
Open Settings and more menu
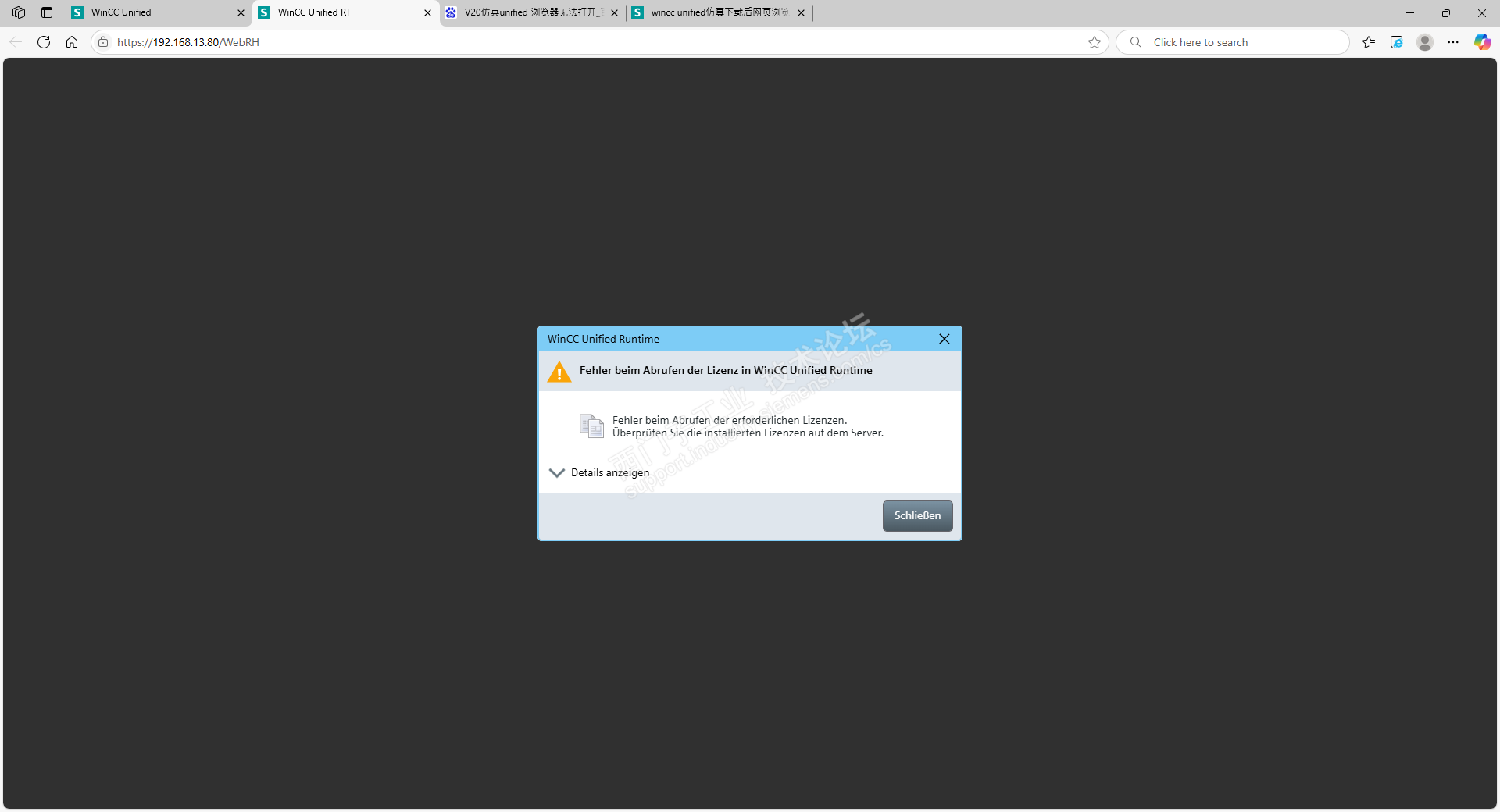point(1453,42)
